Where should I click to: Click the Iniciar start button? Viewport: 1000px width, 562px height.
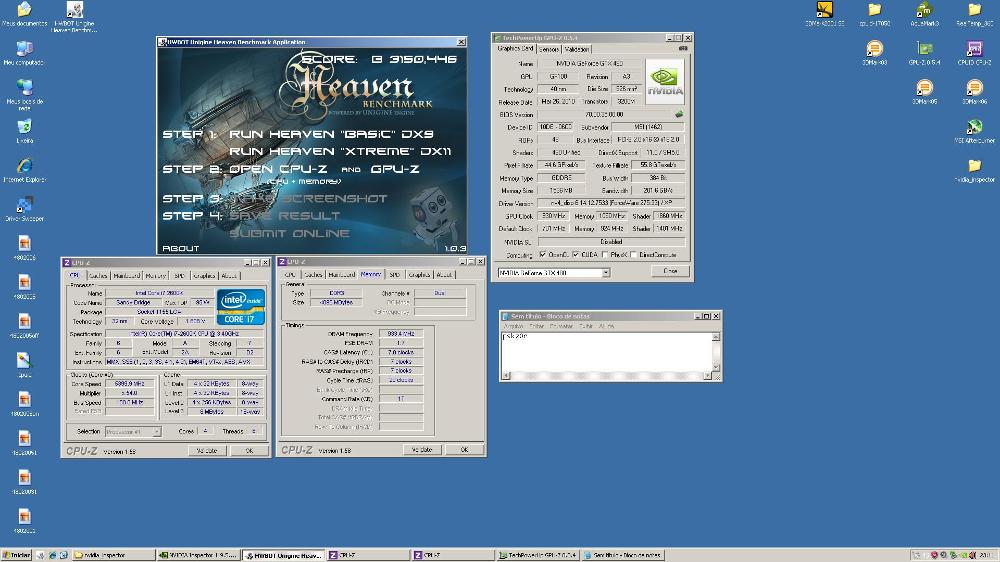[x=16, y=555]
